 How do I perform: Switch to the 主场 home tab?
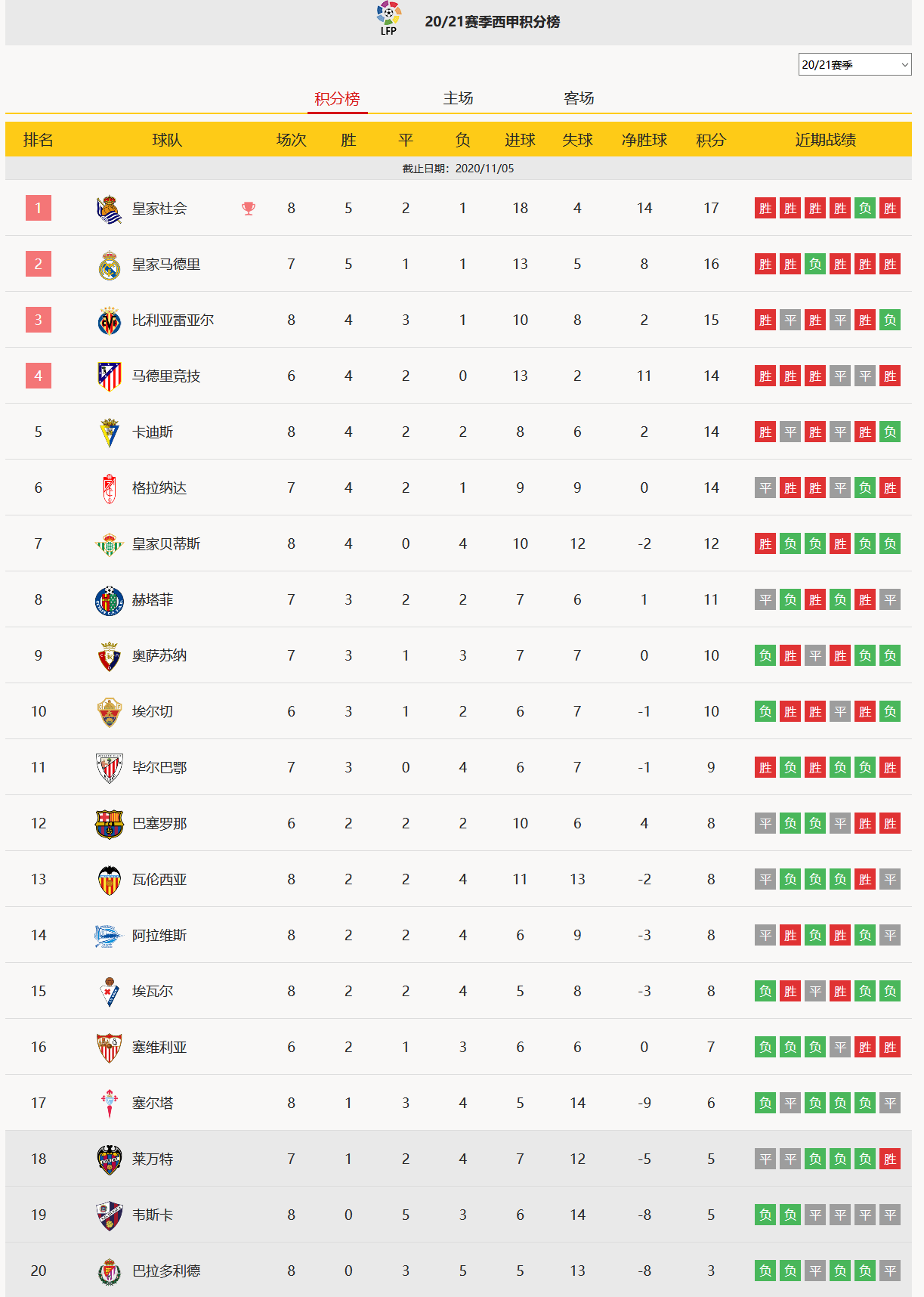tap(458, 98)
